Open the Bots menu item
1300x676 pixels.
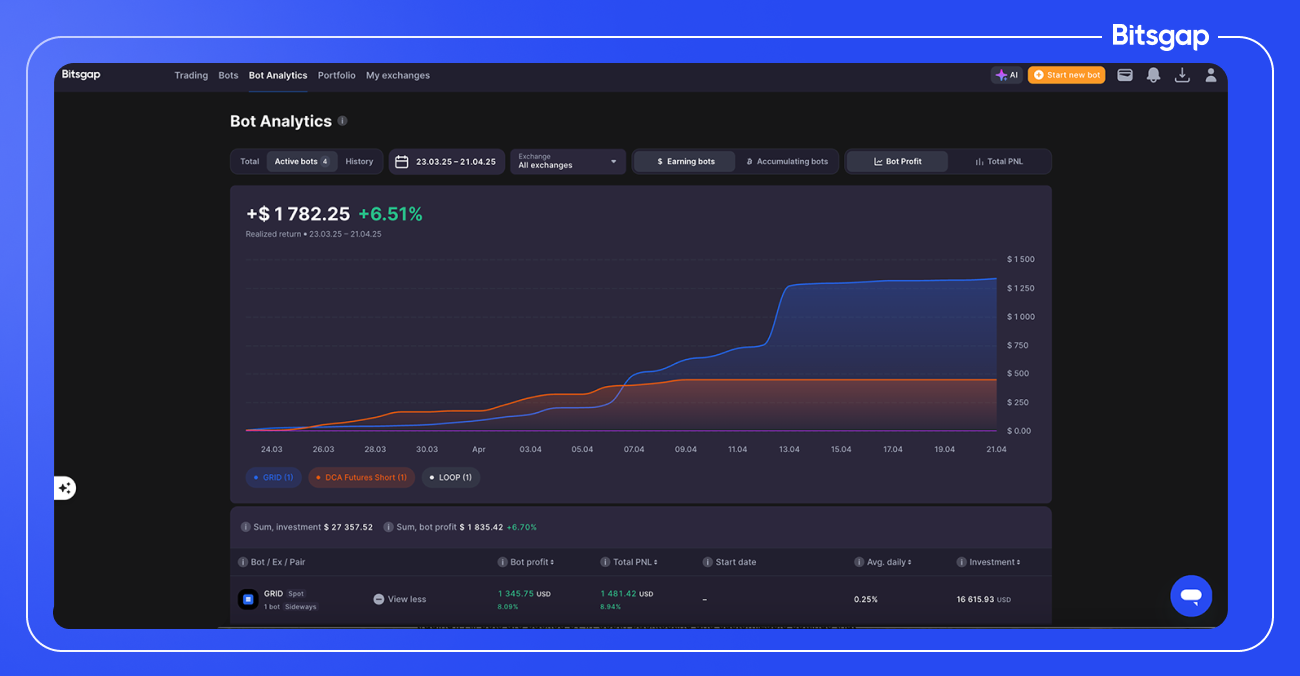(x=228, y=75)
